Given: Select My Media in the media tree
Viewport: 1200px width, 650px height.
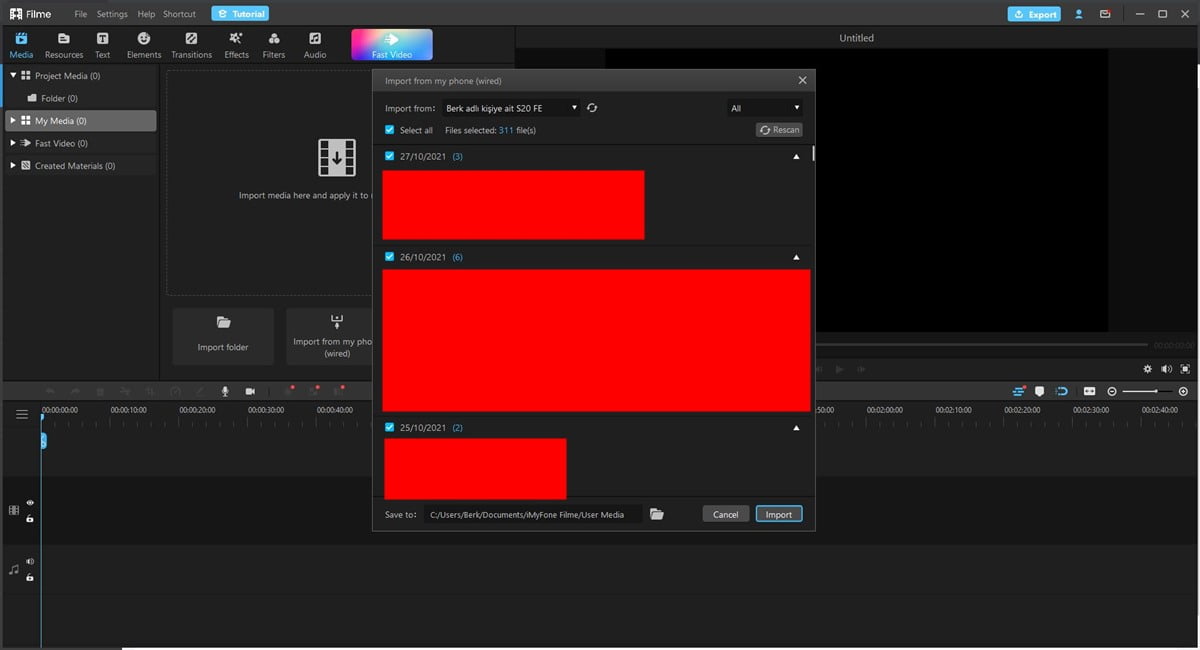Looking at the screenshot, I should 60,121.
